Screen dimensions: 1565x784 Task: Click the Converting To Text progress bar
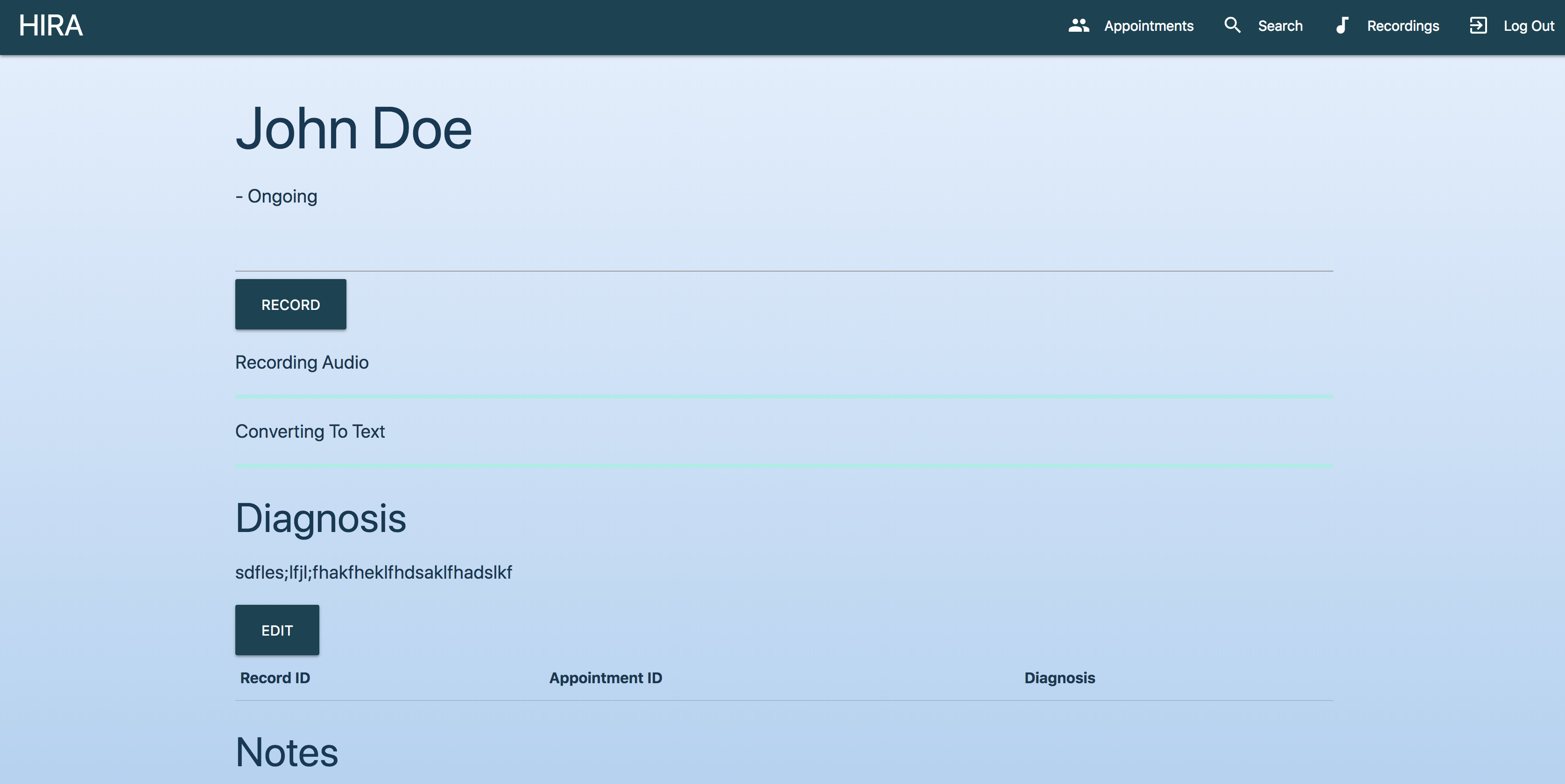click(x=784, y=466)
